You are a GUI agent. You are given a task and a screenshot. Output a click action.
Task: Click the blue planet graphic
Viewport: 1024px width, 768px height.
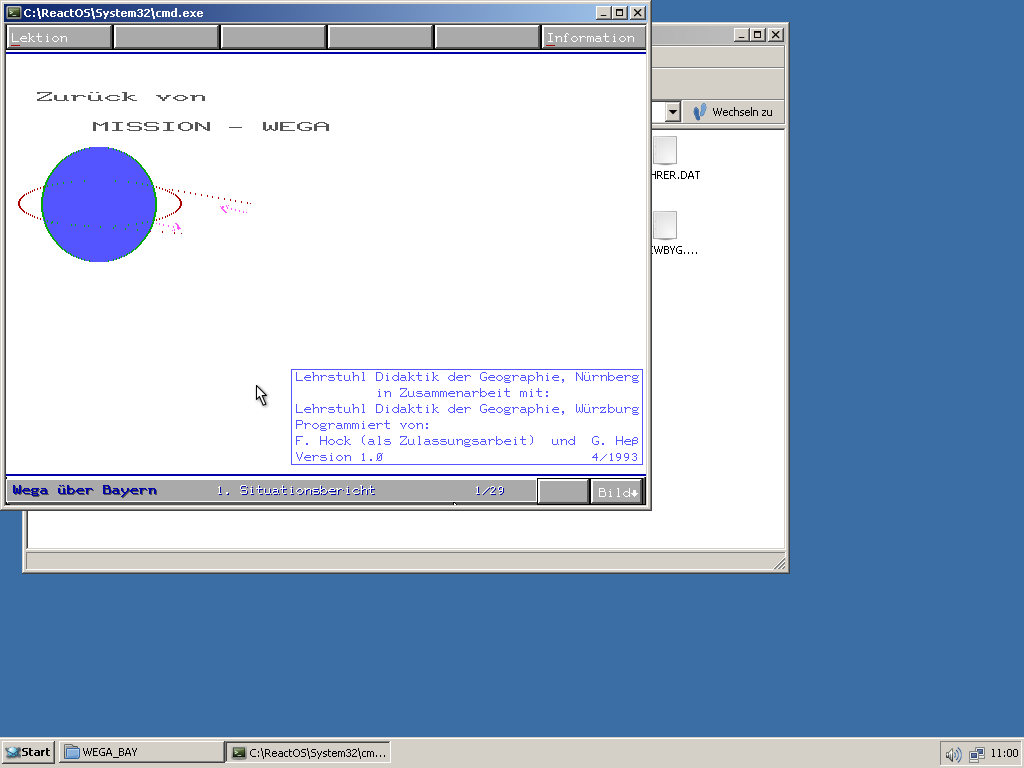99,204
